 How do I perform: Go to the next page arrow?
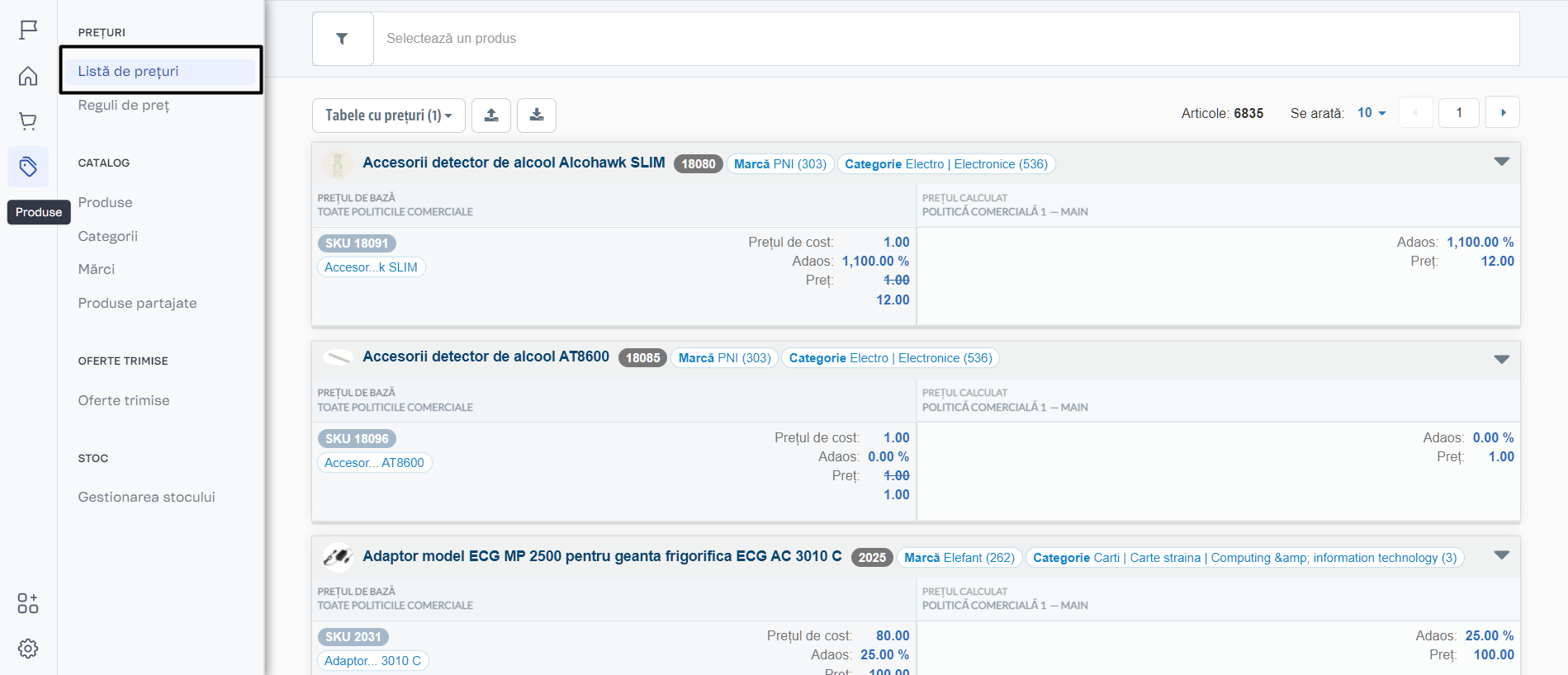[1503, 113]
